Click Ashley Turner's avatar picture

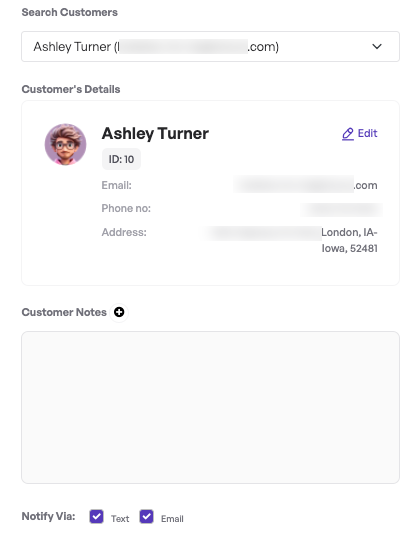(x=65, y=144)
